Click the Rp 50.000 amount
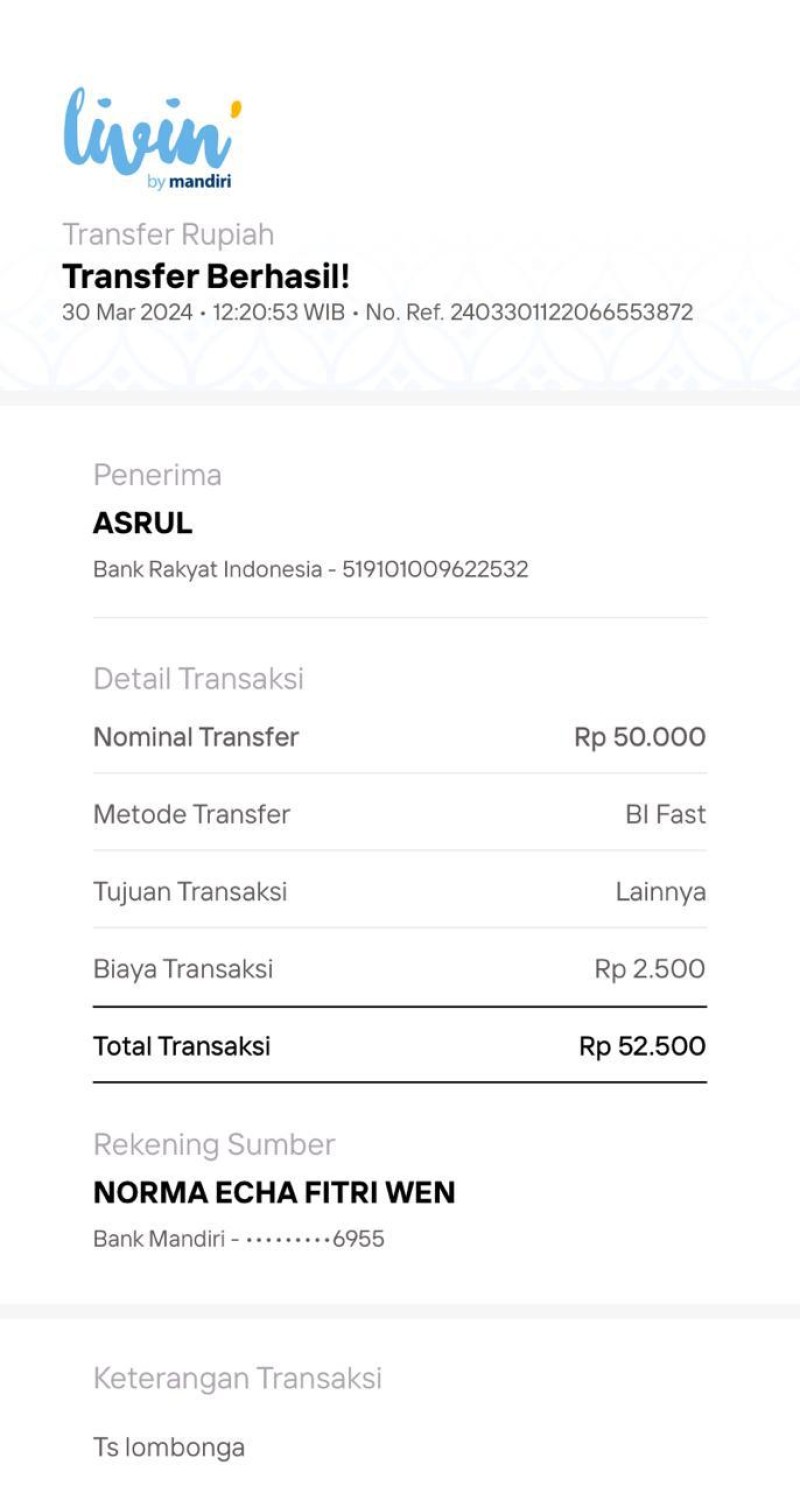Screen dimensions: 800x1493 coord(640,737)
